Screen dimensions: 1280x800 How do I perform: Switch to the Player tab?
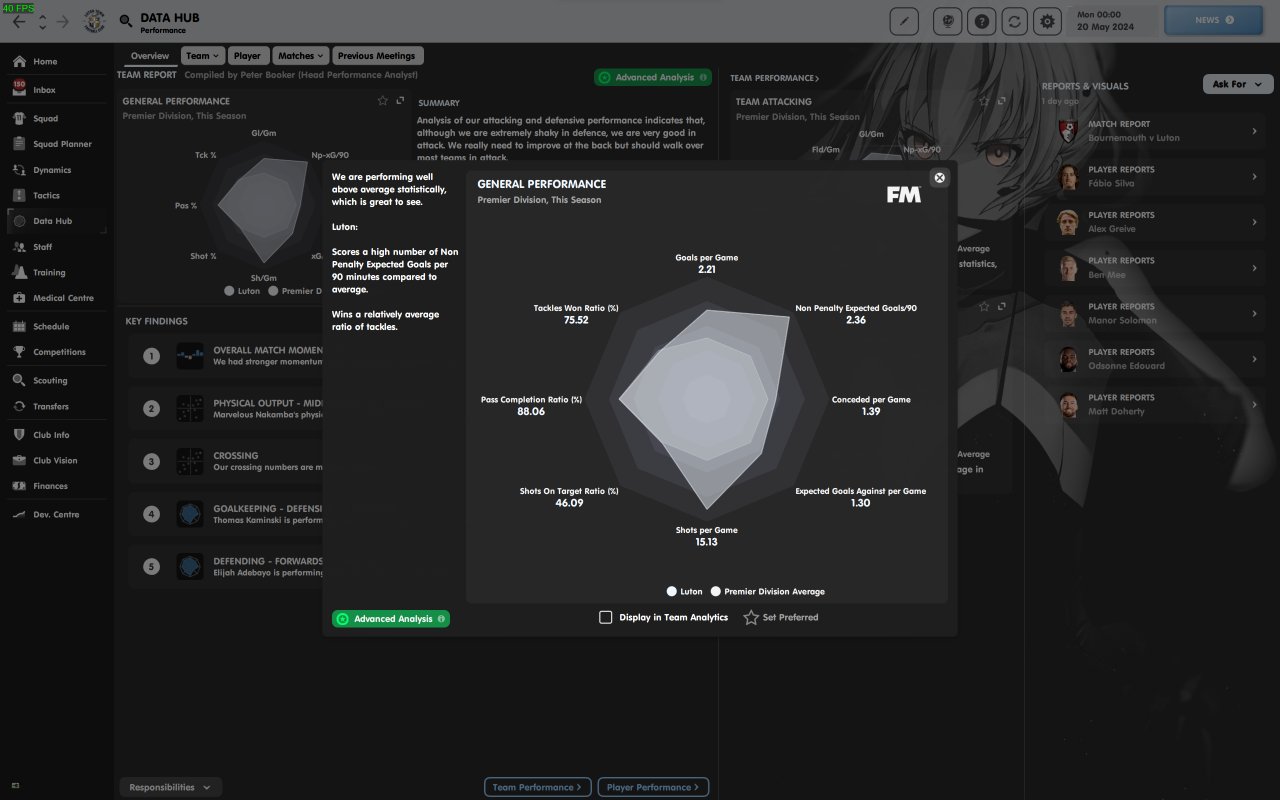coord(247,56)
